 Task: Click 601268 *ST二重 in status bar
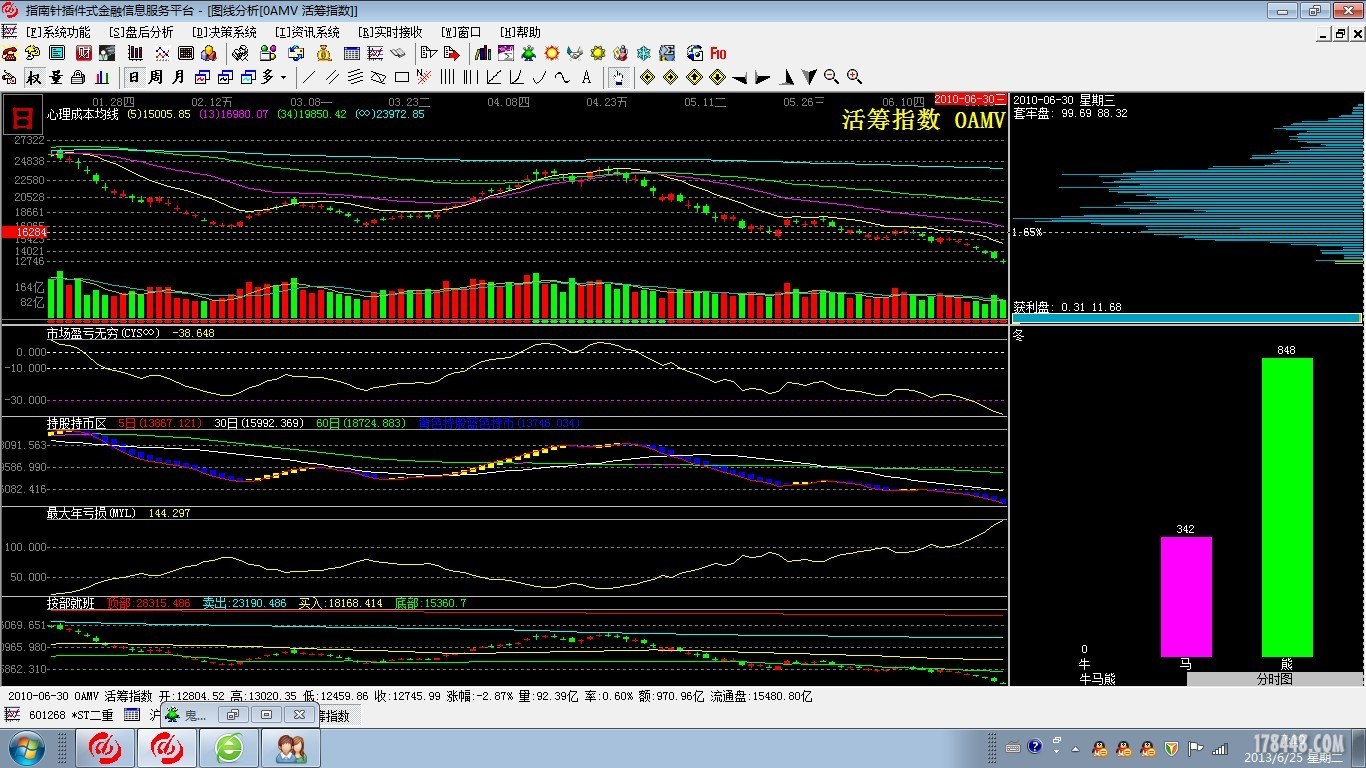(x=72, y=715)
